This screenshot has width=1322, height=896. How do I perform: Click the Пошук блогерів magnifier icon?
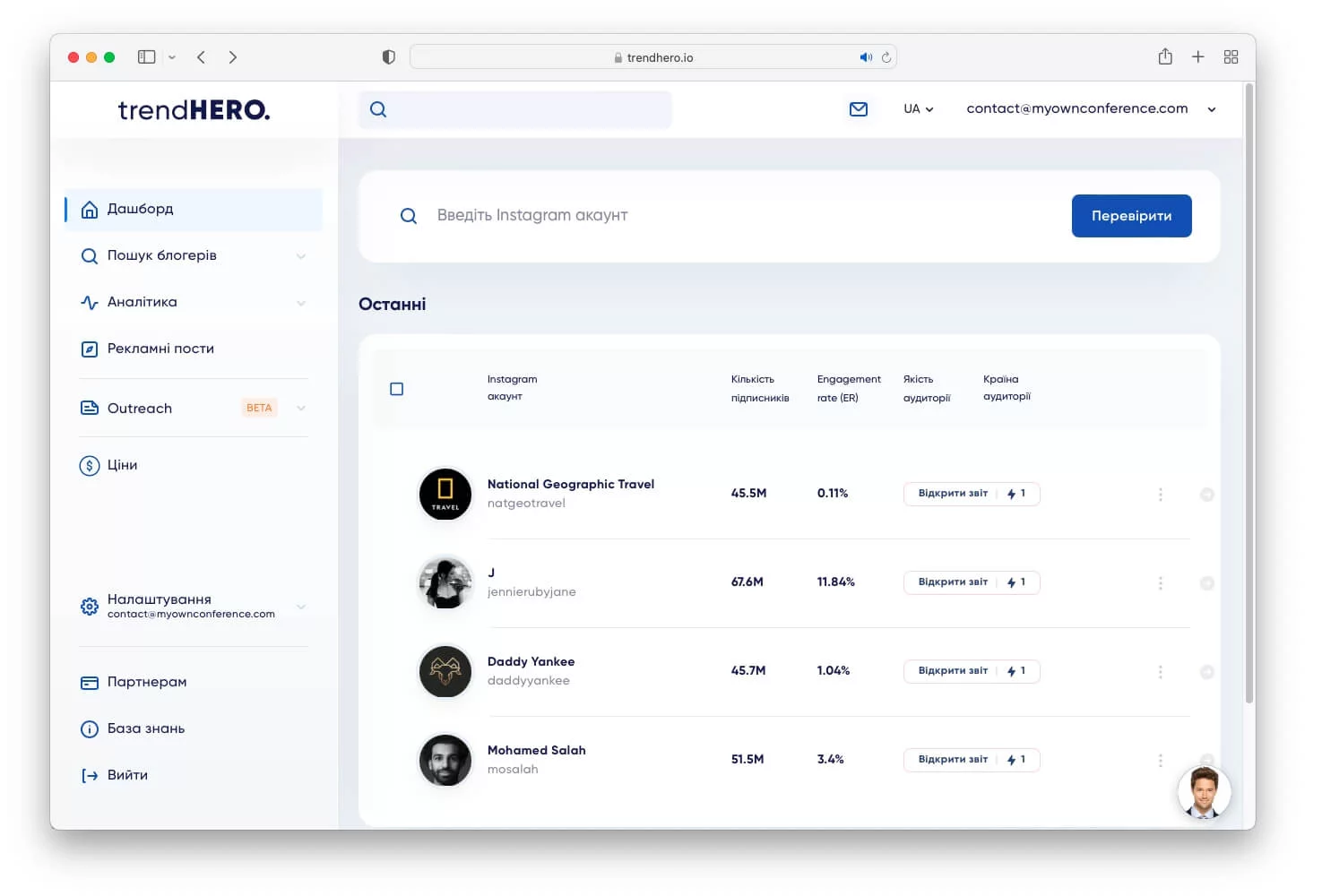point(90,255)
